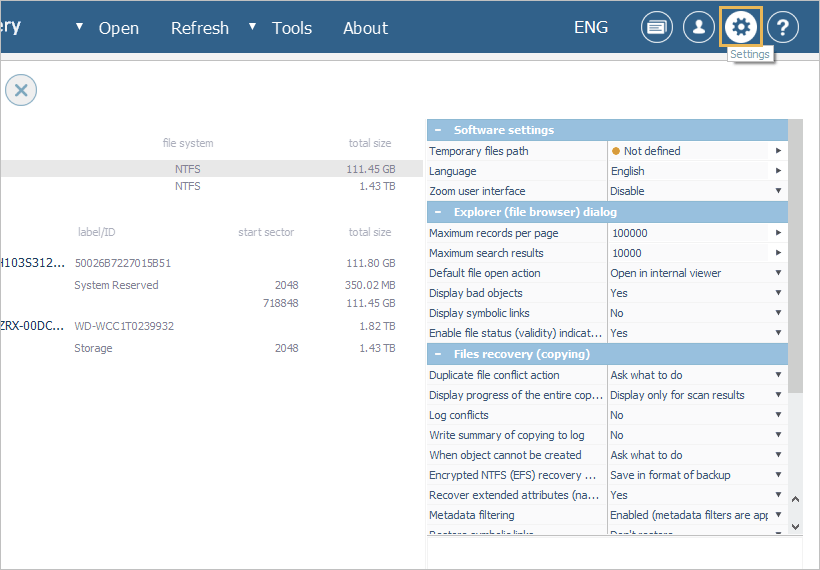Open Log conflicts dropdown
The width and height of the screenshot is (820, 570).
(x=778, y=415)
